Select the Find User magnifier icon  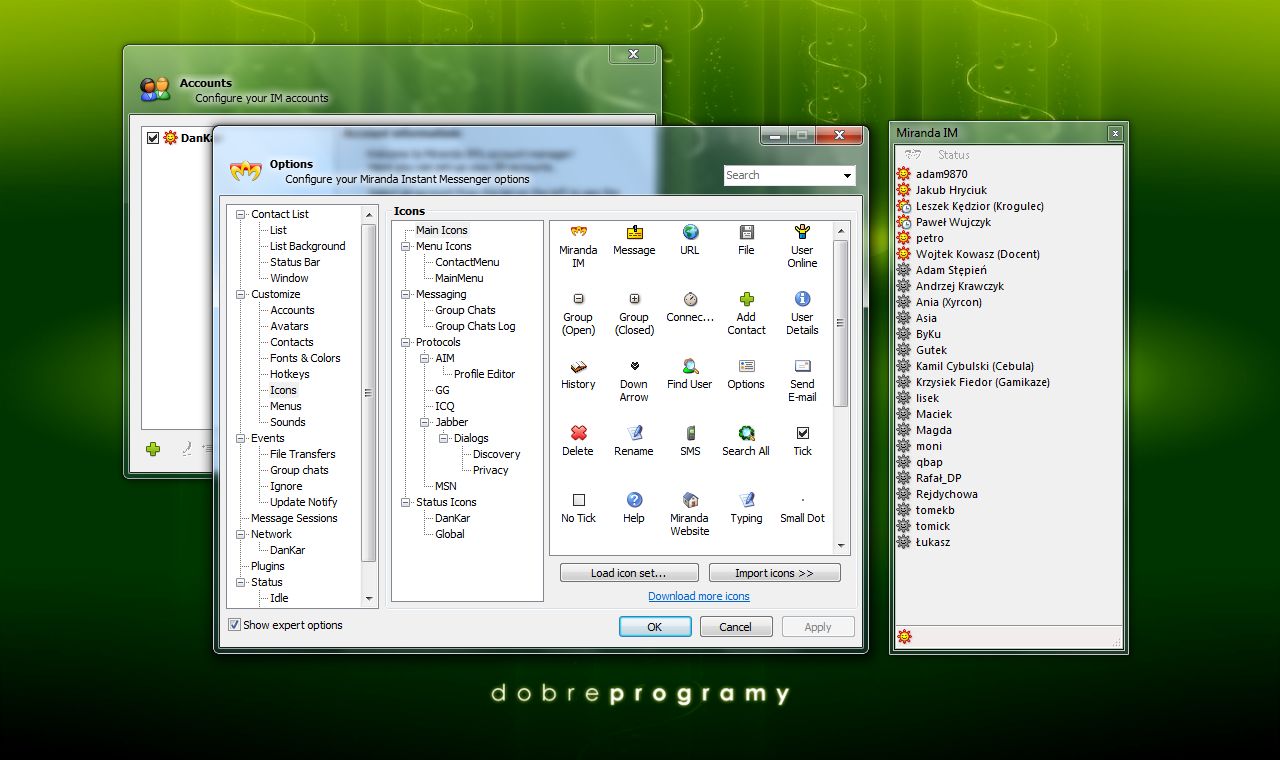pyautogui.click(x=690, y=366)
